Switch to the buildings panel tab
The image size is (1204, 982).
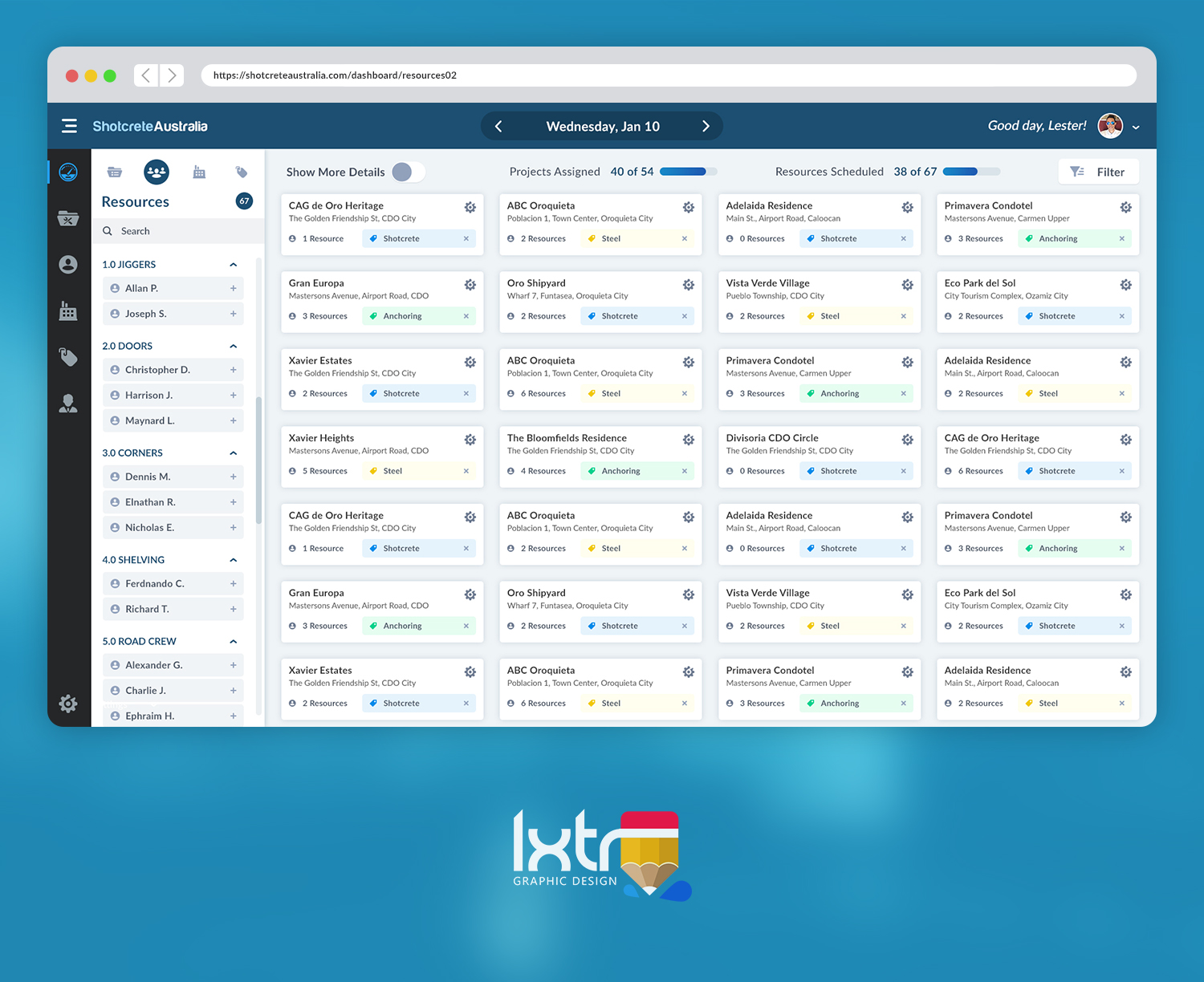click(x=199, y=172)
